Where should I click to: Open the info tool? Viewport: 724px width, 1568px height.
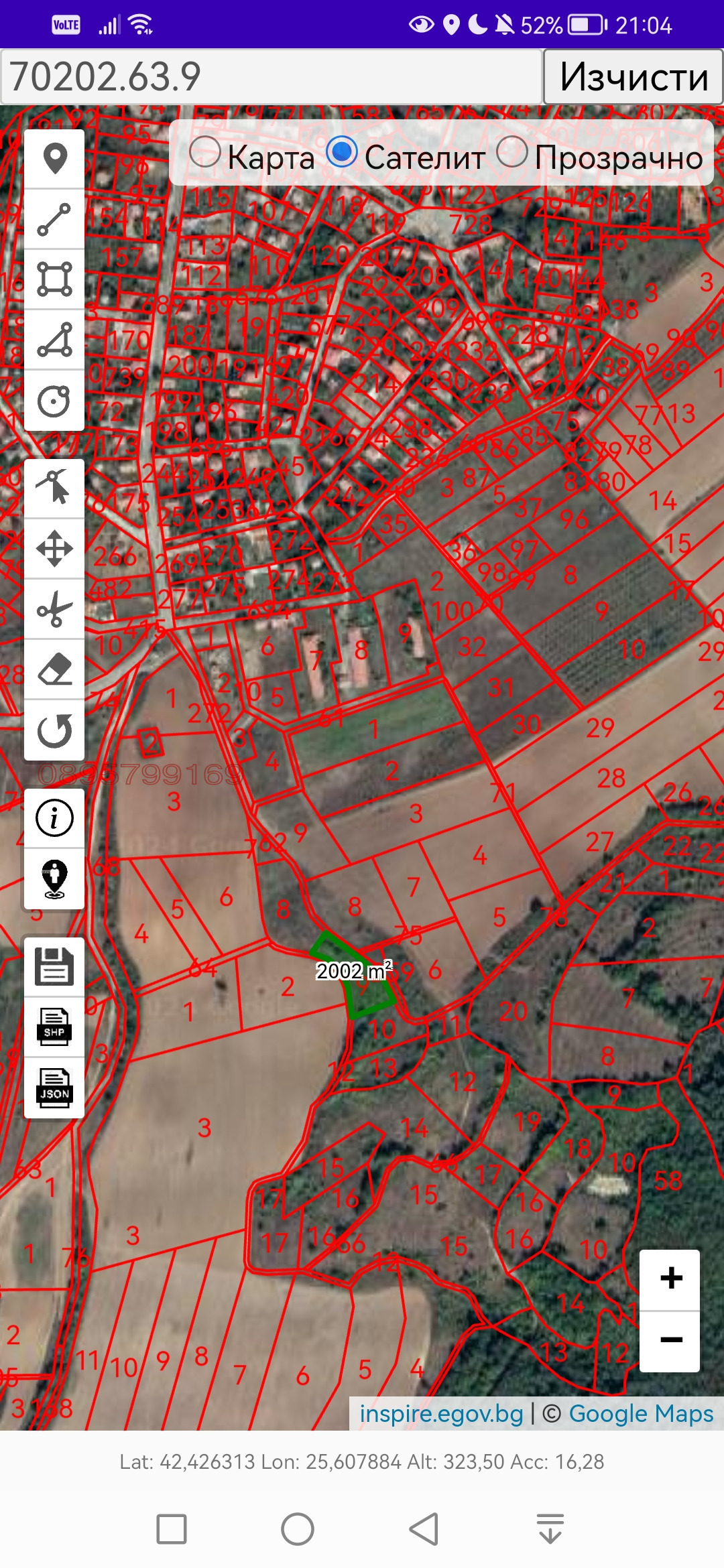(x=54, y=818)
